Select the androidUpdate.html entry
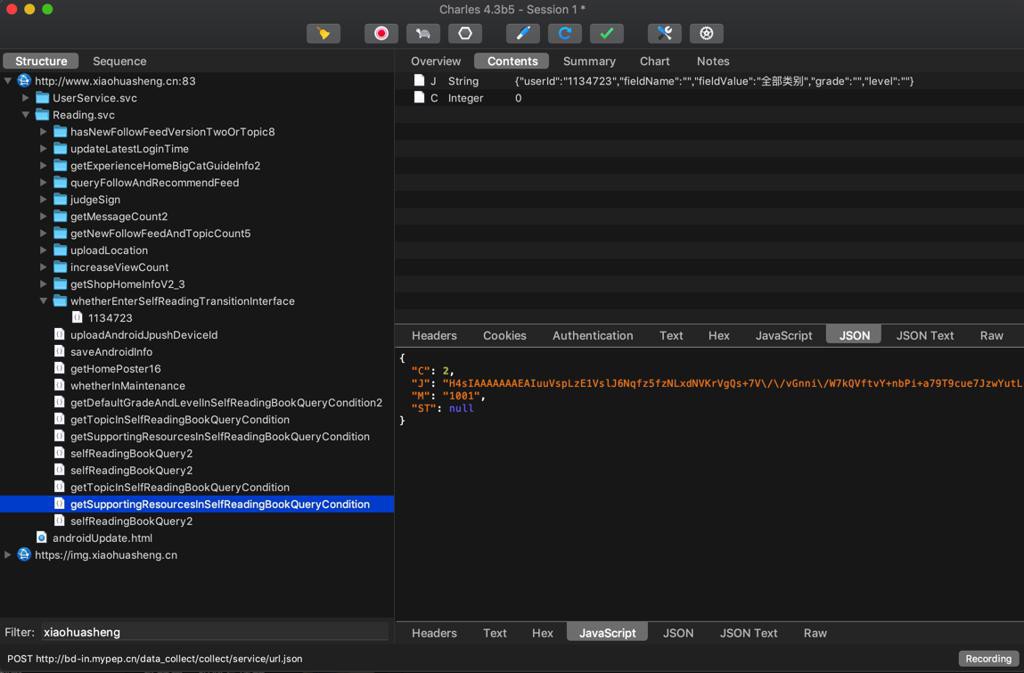 click(x=102, y=538)
